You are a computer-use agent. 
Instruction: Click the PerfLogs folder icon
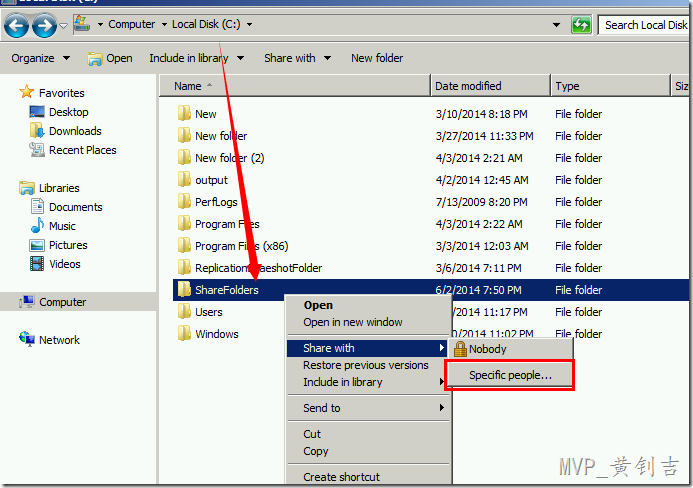tap(184, 202)
